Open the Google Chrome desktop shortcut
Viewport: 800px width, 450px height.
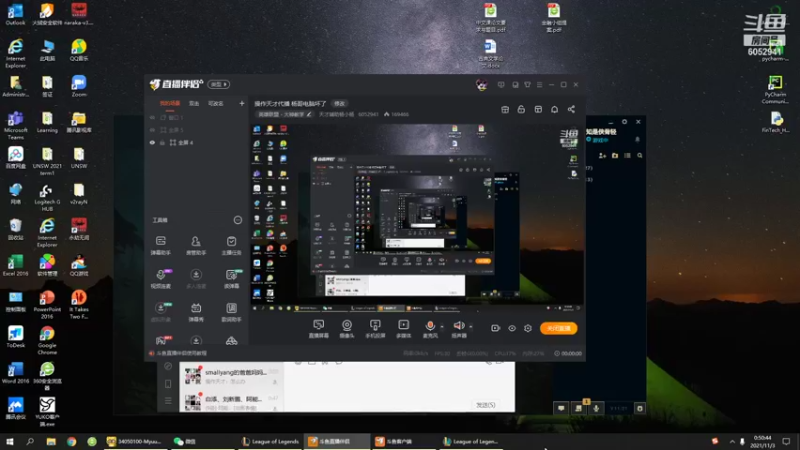pos(47,340)
